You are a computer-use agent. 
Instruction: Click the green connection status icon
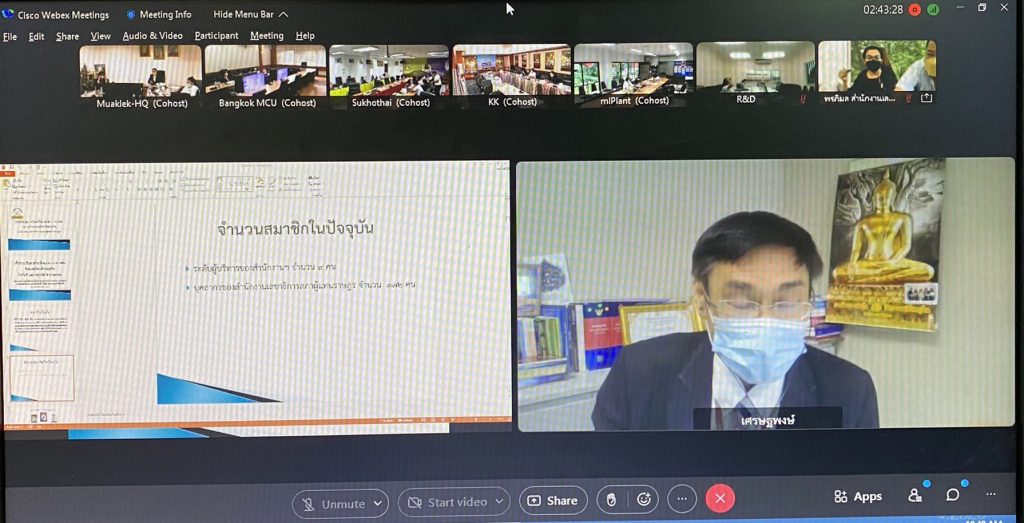(933, 10)
